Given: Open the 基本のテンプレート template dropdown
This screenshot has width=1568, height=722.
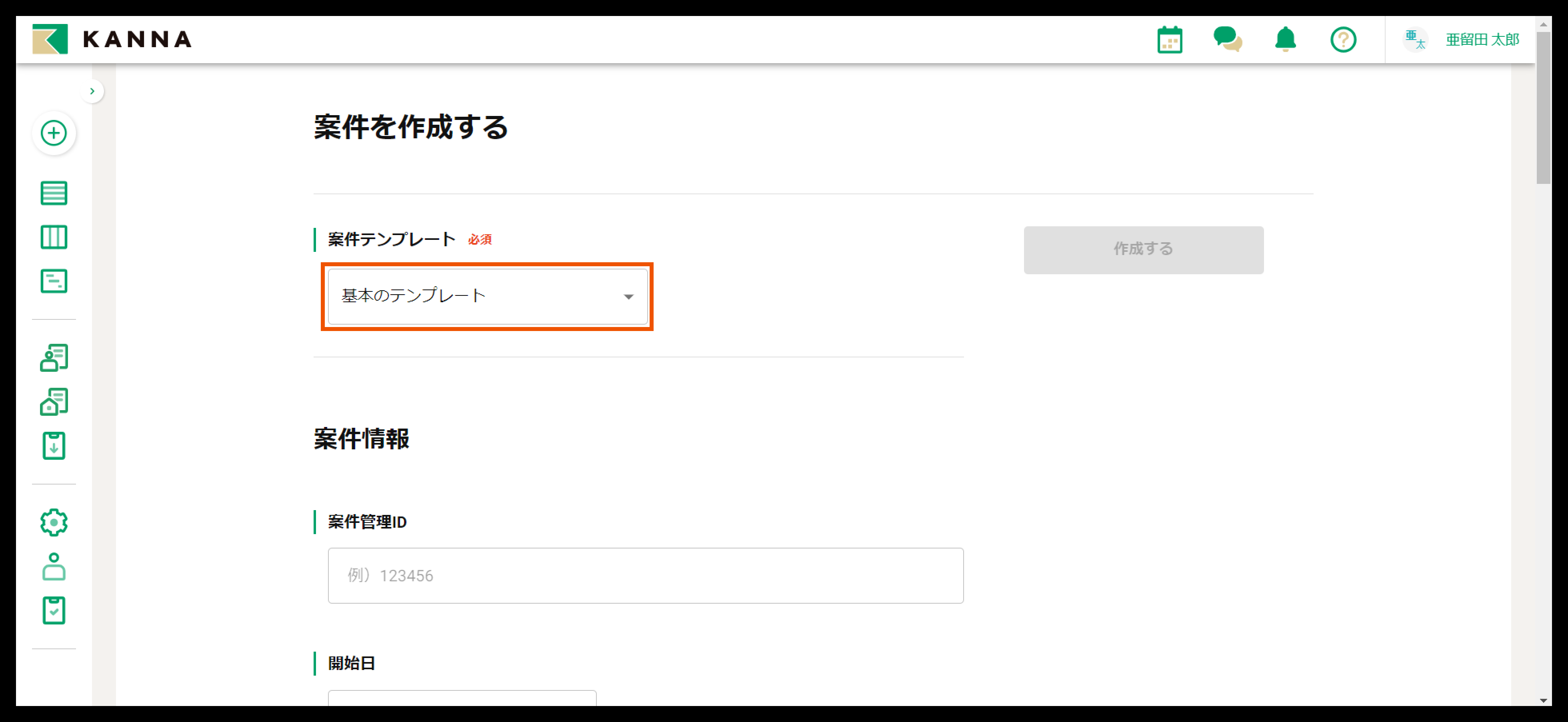Looking at the screenshot, I should pos(487,296).
